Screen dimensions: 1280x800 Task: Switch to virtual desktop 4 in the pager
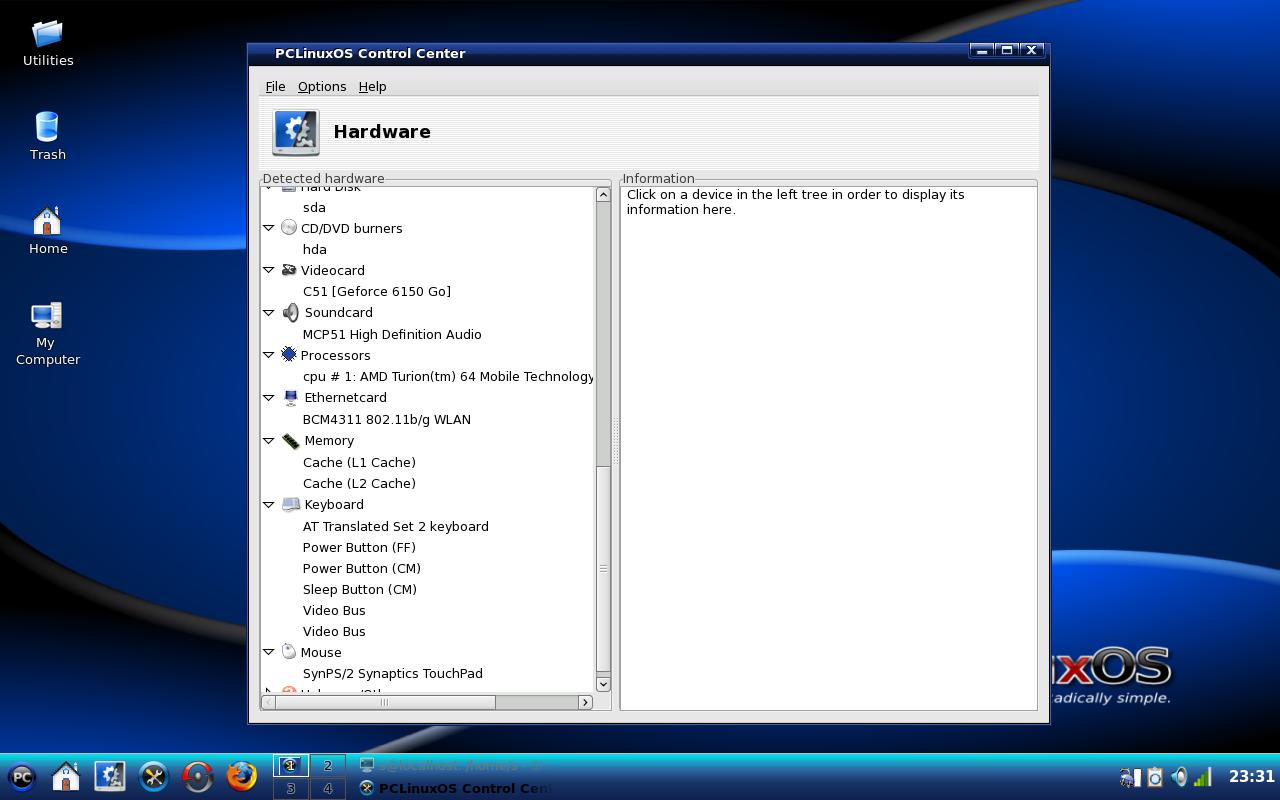(327, 788)
